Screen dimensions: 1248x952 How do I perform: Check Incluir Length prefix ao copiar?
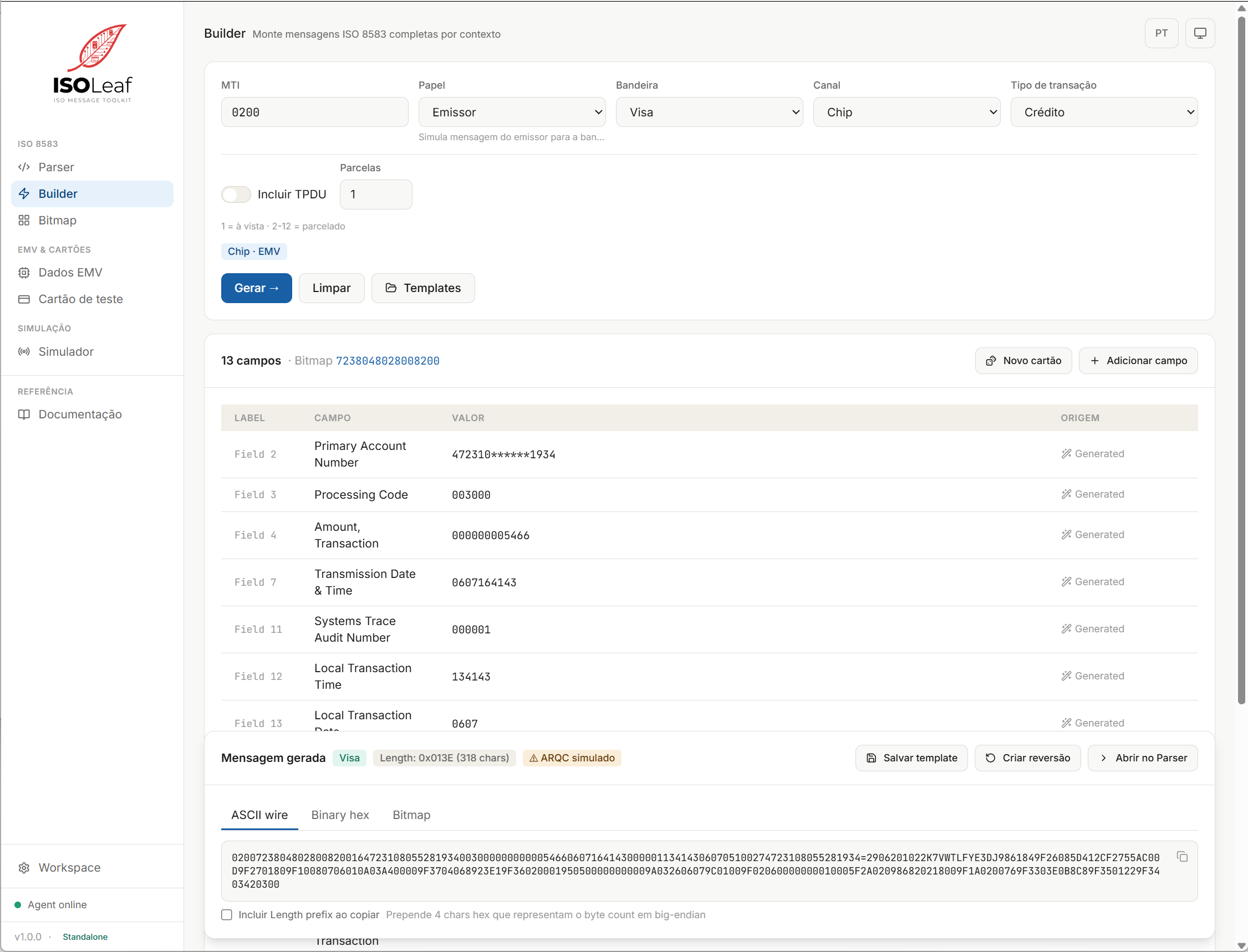pyautogui.click(x=227, y=915)
